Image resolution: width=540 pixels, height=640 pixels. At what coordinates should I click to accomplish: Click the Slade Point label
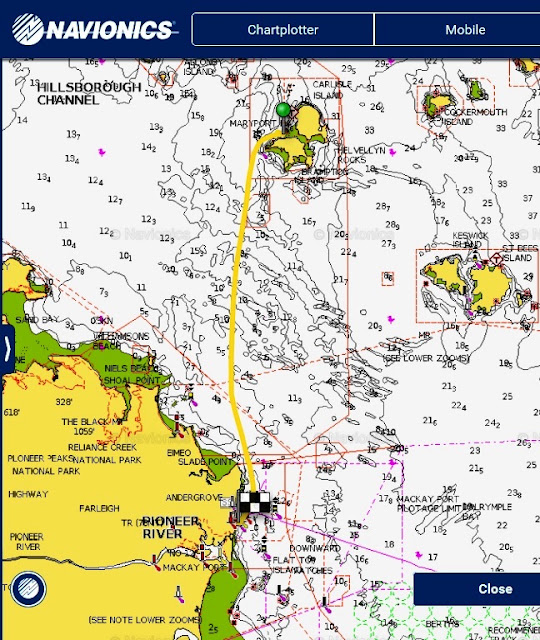point(204,462)
